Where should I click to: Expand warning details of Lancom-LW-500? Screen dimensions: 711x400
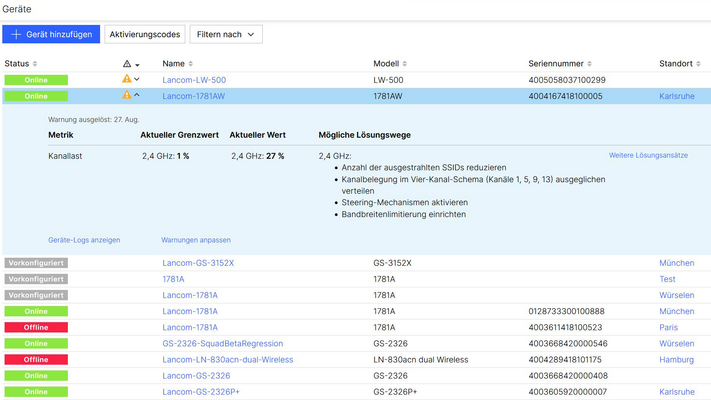137,80
